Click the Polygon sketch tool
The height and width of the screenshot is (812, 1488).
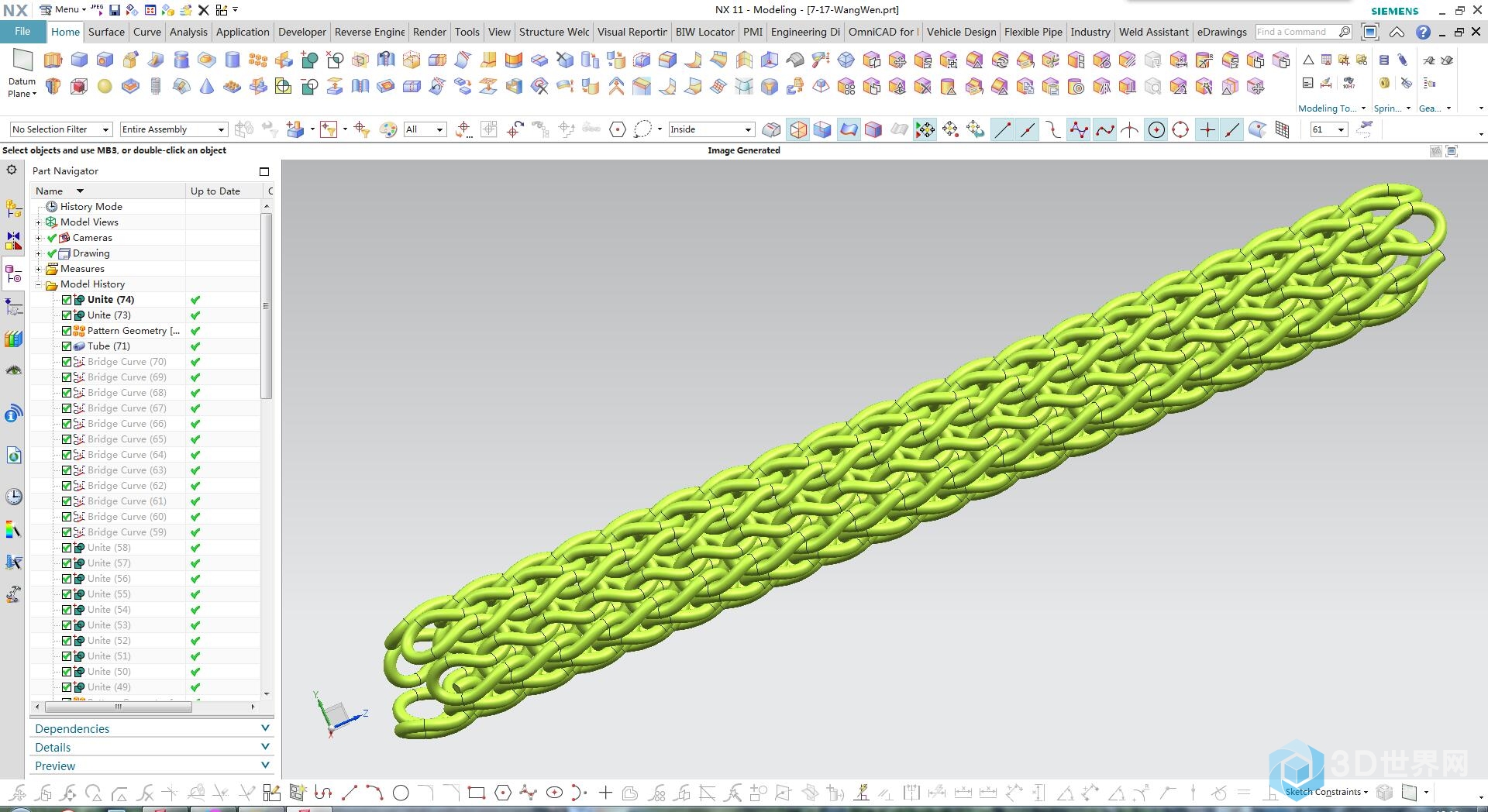[x=503, y=793]
